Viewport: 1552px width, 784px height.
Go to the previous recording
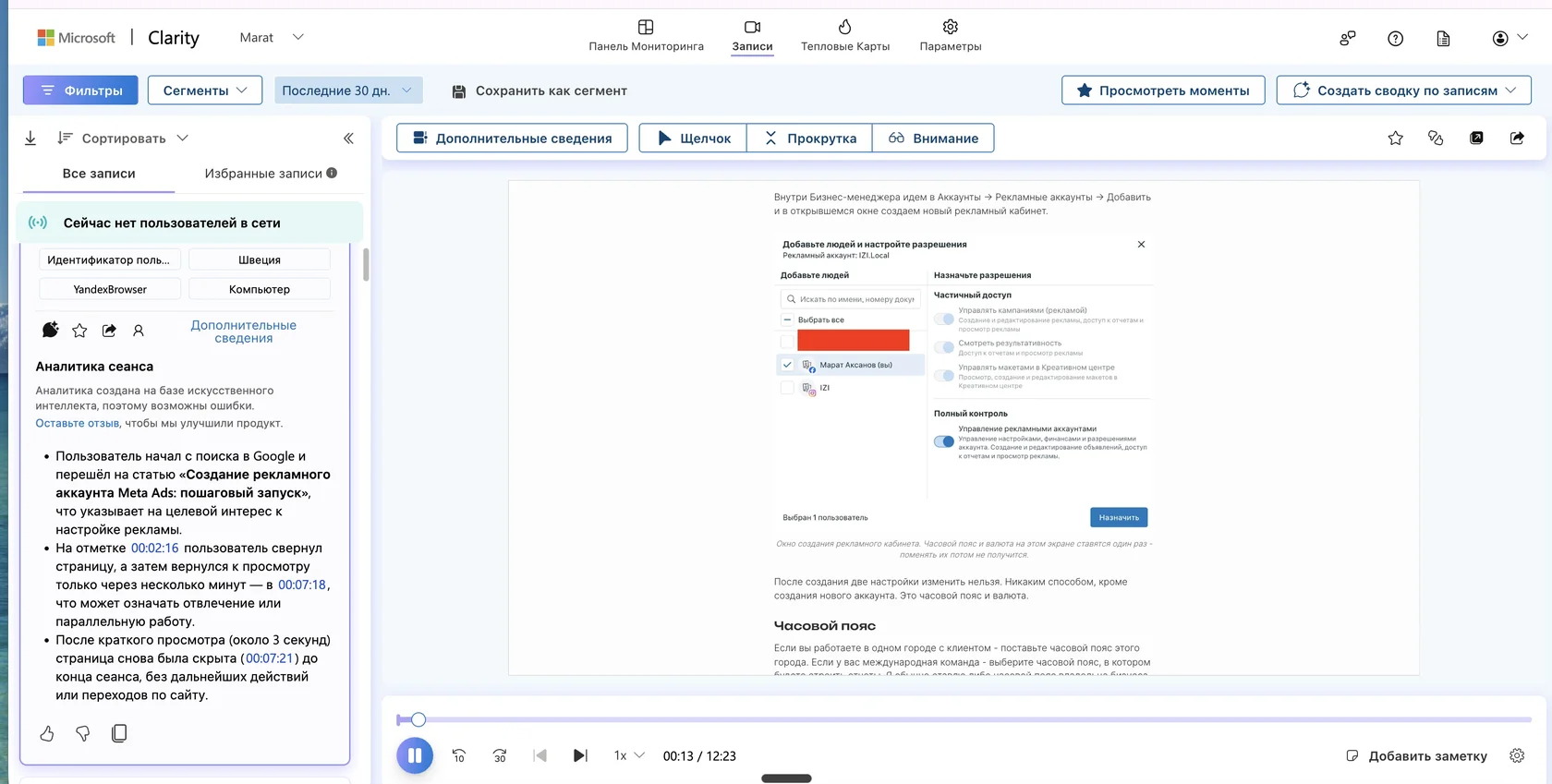[x=540, y=755]
